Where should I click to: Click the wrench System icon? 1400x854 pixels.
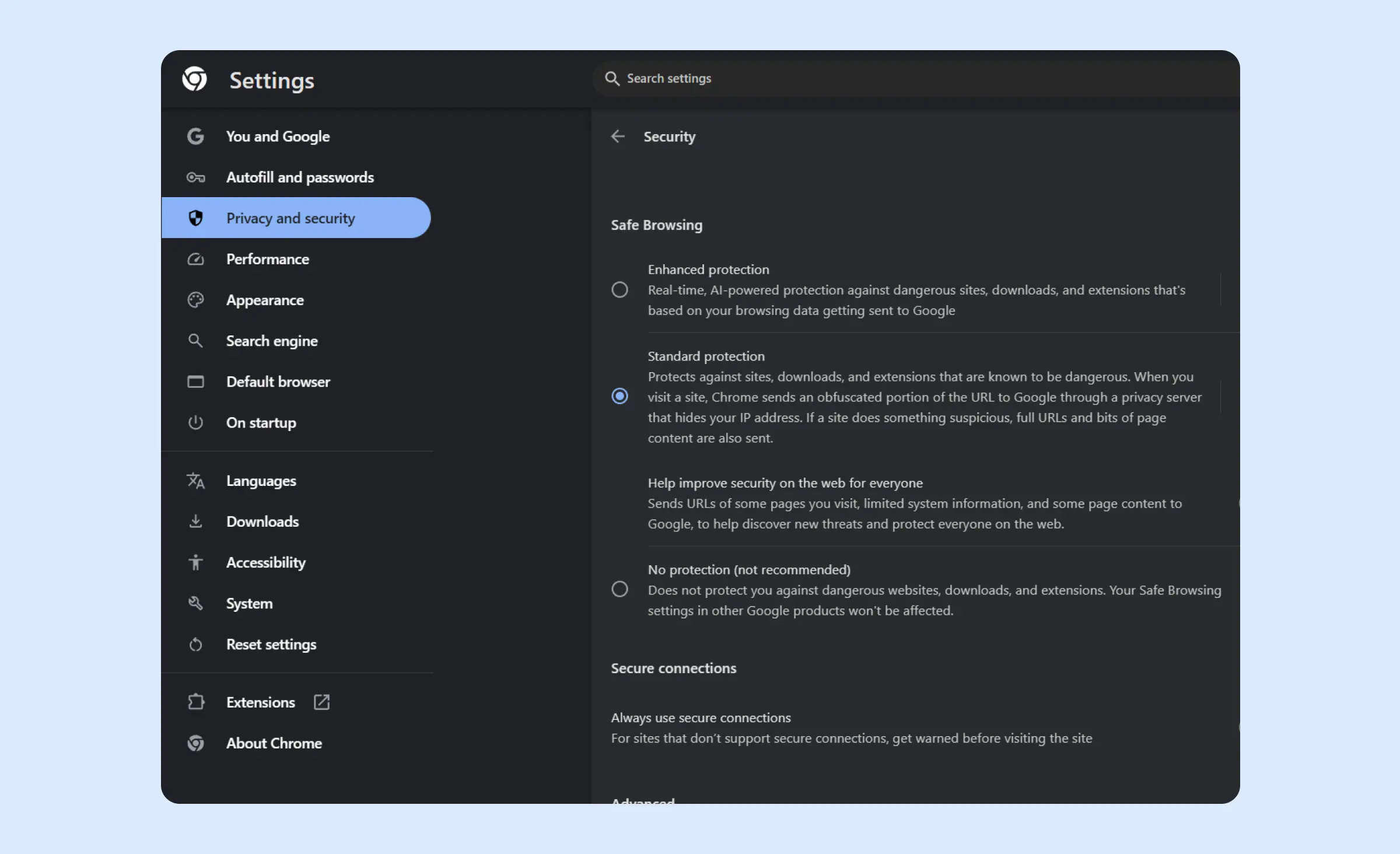(x=195, y=603)
